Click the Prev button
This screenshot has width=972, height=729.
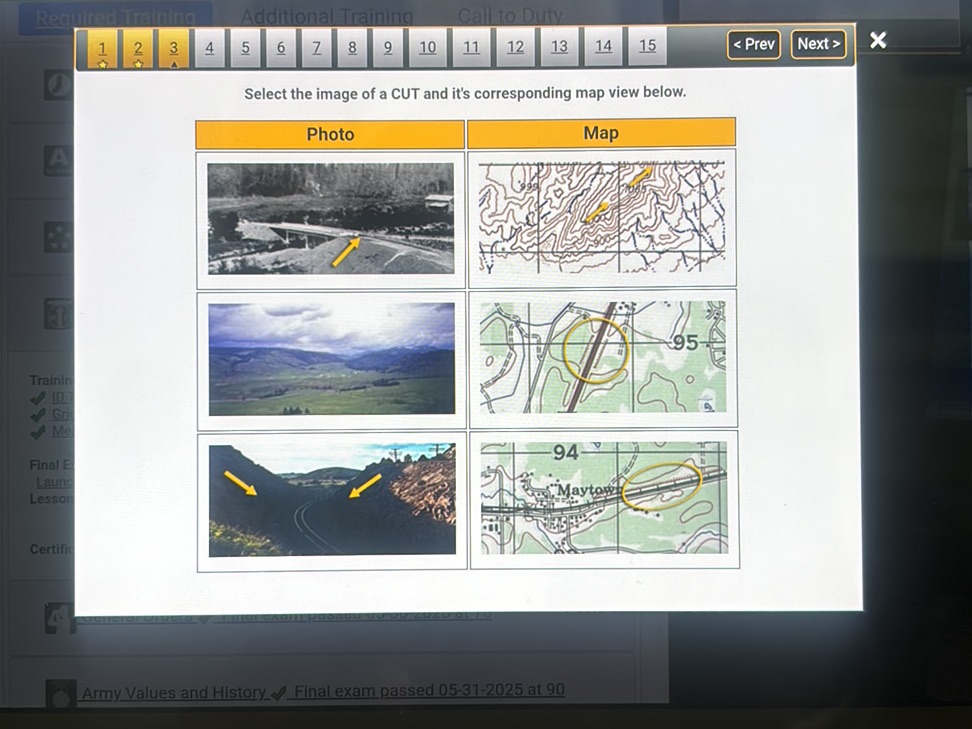pos(754,45)
